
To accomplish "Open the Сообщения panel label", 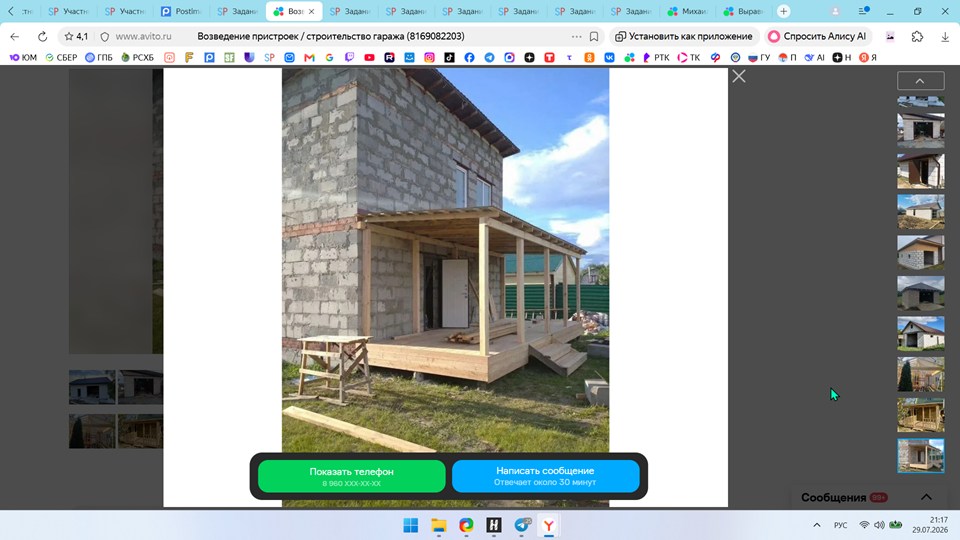I will pyautogui.click(x=833, y=497).
